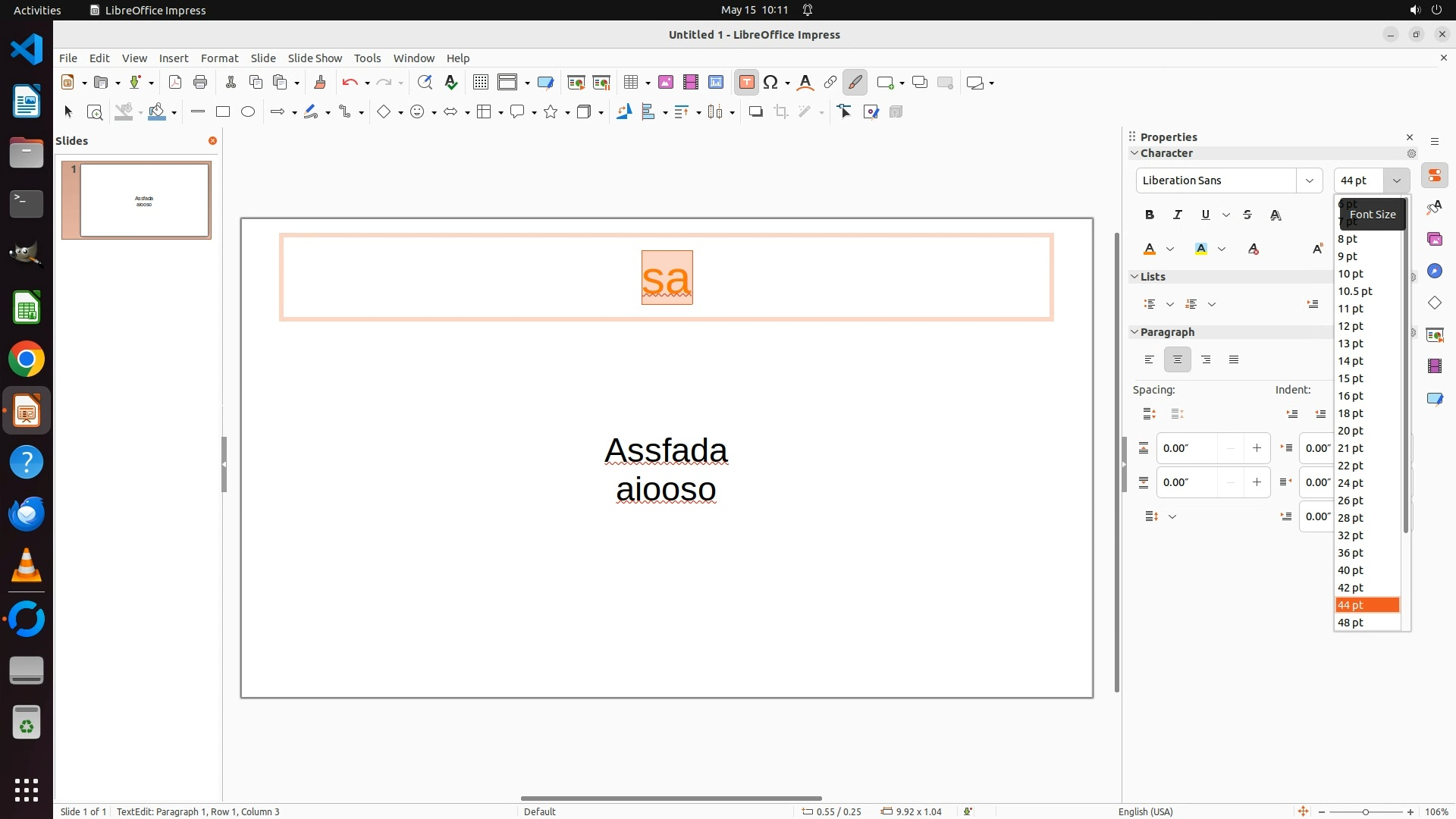Select the Rectangle shape tool
The width and height of the screenshot is (1456, 819).
click(223, 112)
